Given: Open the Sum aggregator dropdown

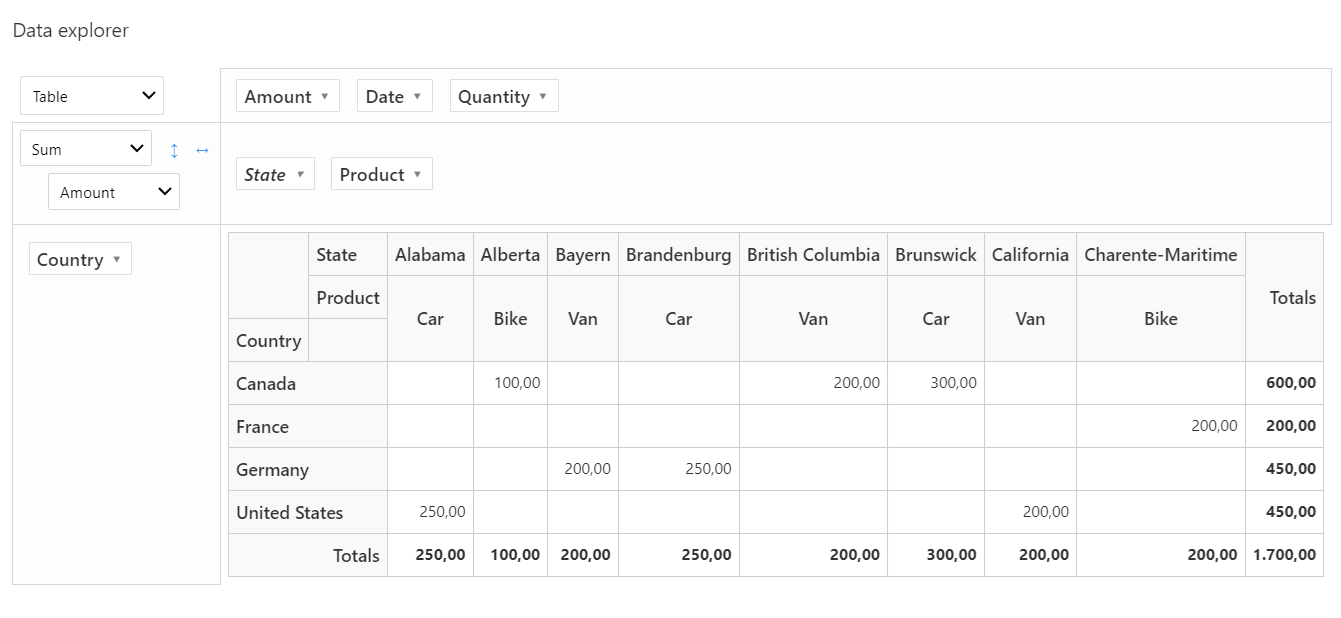Looking at the screenshot, I should coord(86,149).
